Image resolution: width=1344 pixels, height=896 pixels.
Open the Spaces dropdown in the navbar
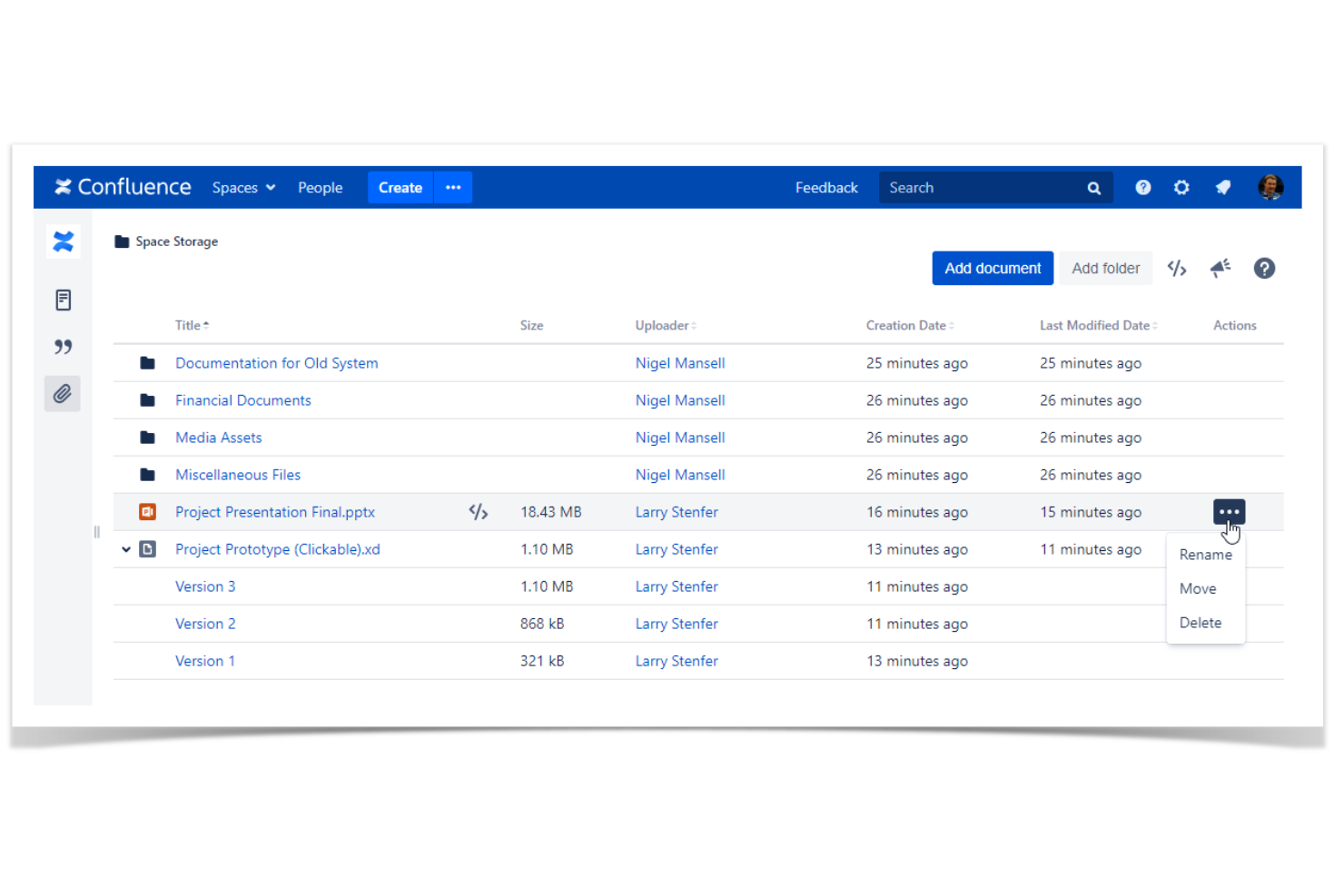[242, 187]
